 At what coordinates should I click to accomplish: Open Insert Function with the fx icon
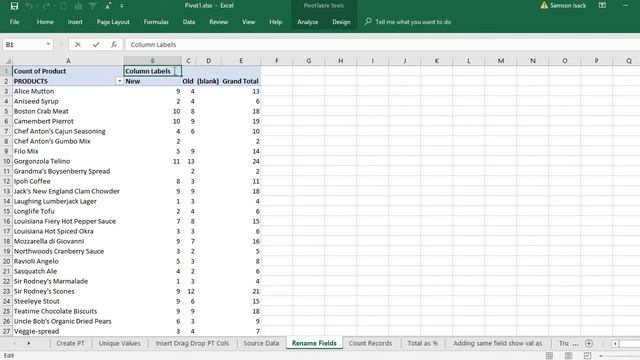click(x=113, y=44)
